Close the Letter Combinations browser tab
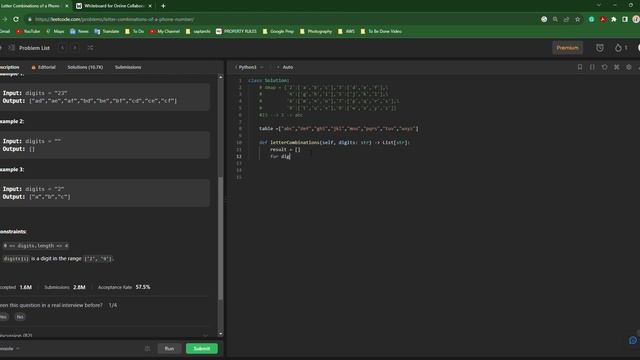The height and width of the screenshot is (360, 640). pyautogui.click(x=67, y=6)
